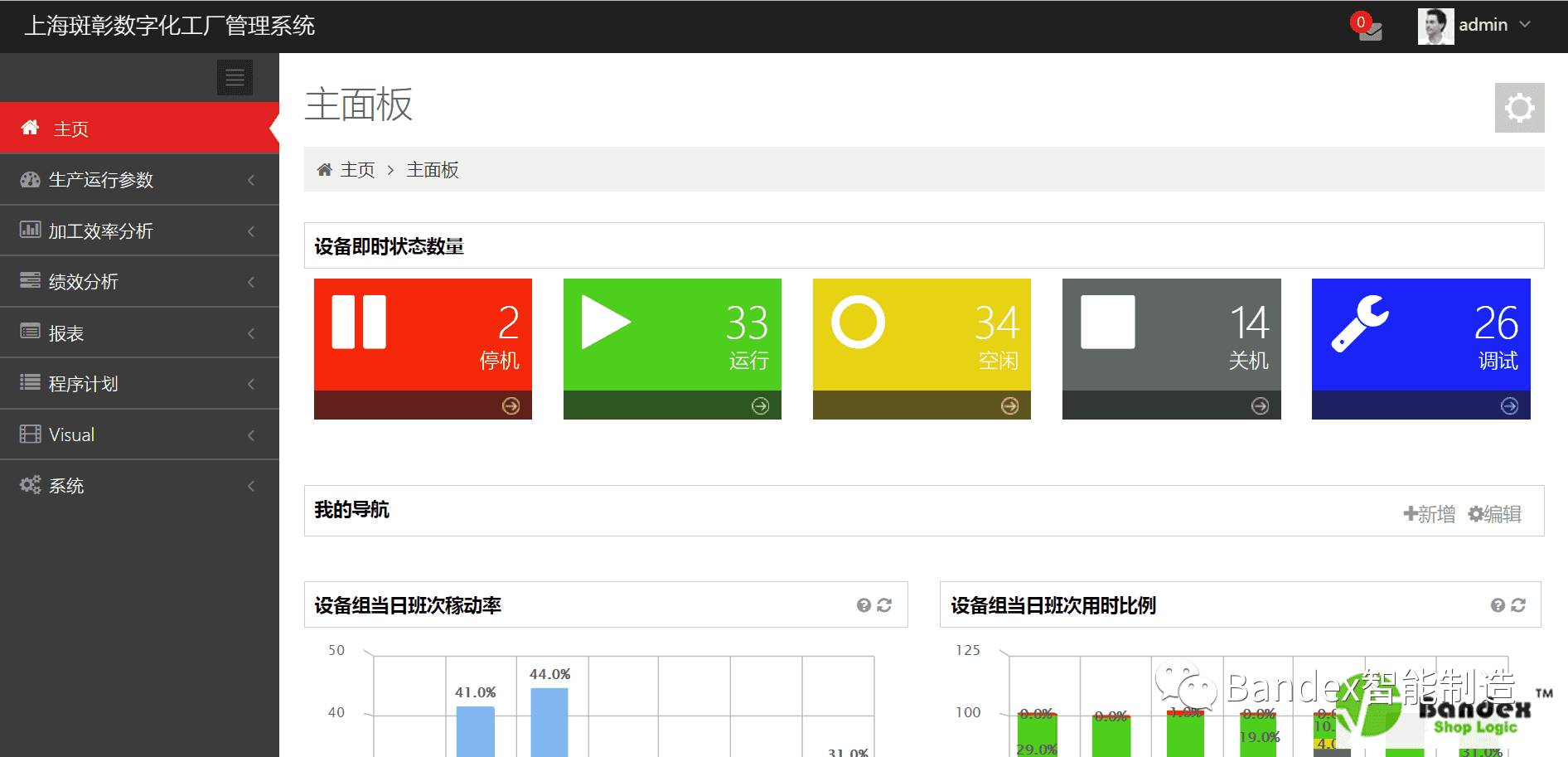
Task: Click the 设备即时状态数量 section heading
Action: coord(389,246)
